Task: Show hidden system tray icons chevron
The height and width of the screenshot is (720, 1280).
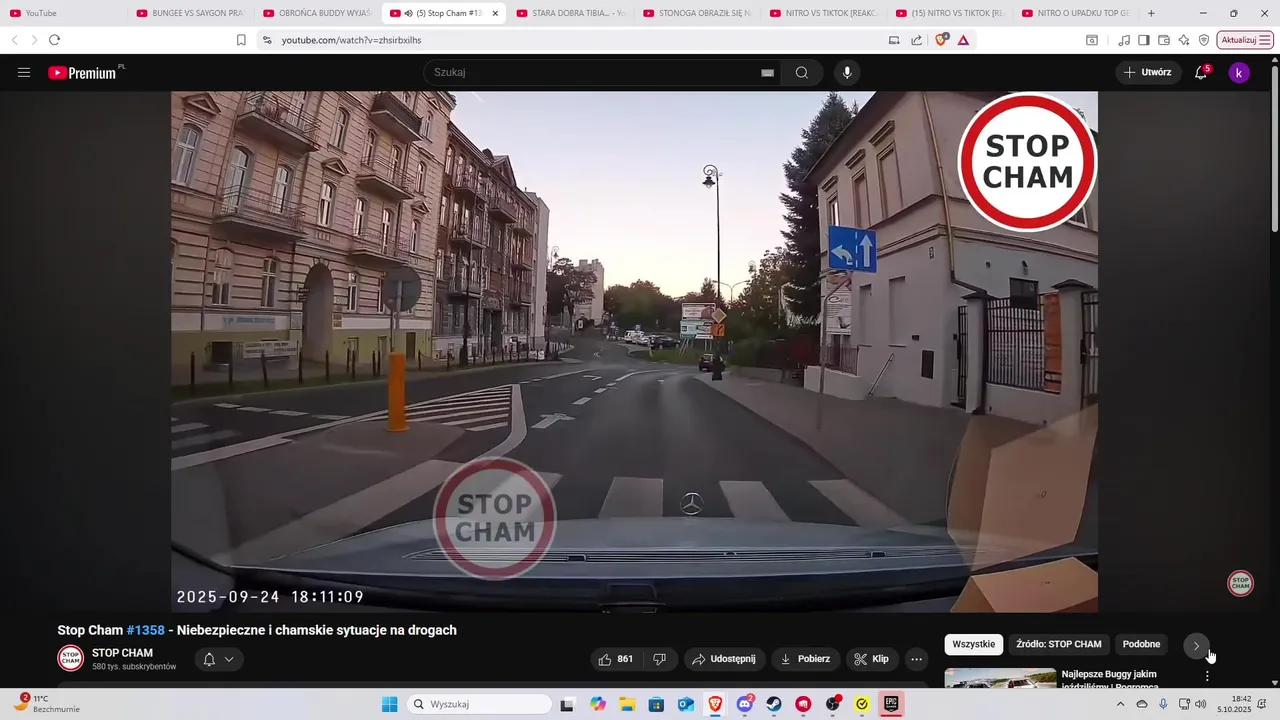Action: 1120,704
